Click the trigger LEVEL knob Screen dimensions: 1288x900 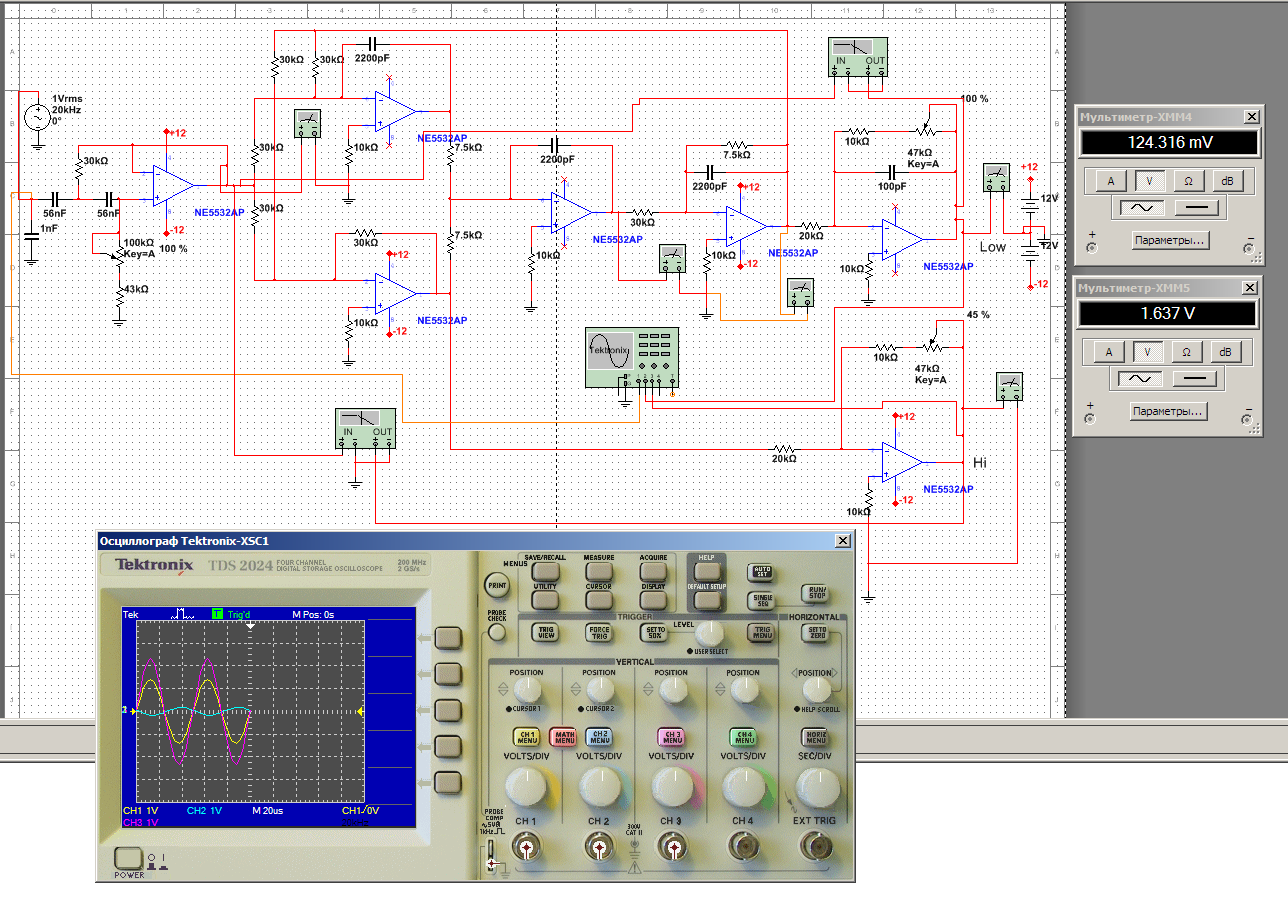pyautogui.click(x=710, y=633)
